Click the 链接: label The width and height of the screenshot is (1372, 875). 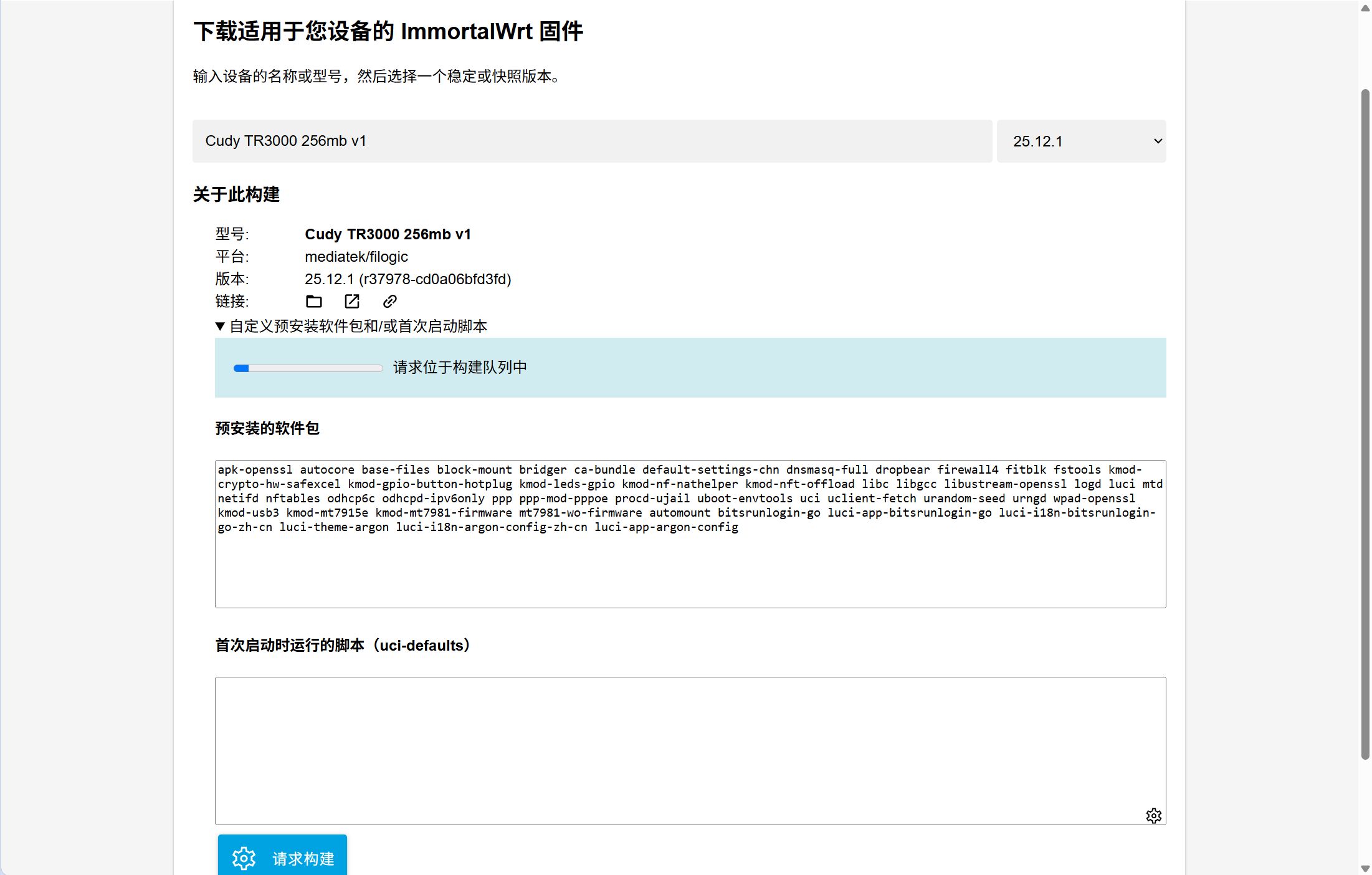pos(232,302)
